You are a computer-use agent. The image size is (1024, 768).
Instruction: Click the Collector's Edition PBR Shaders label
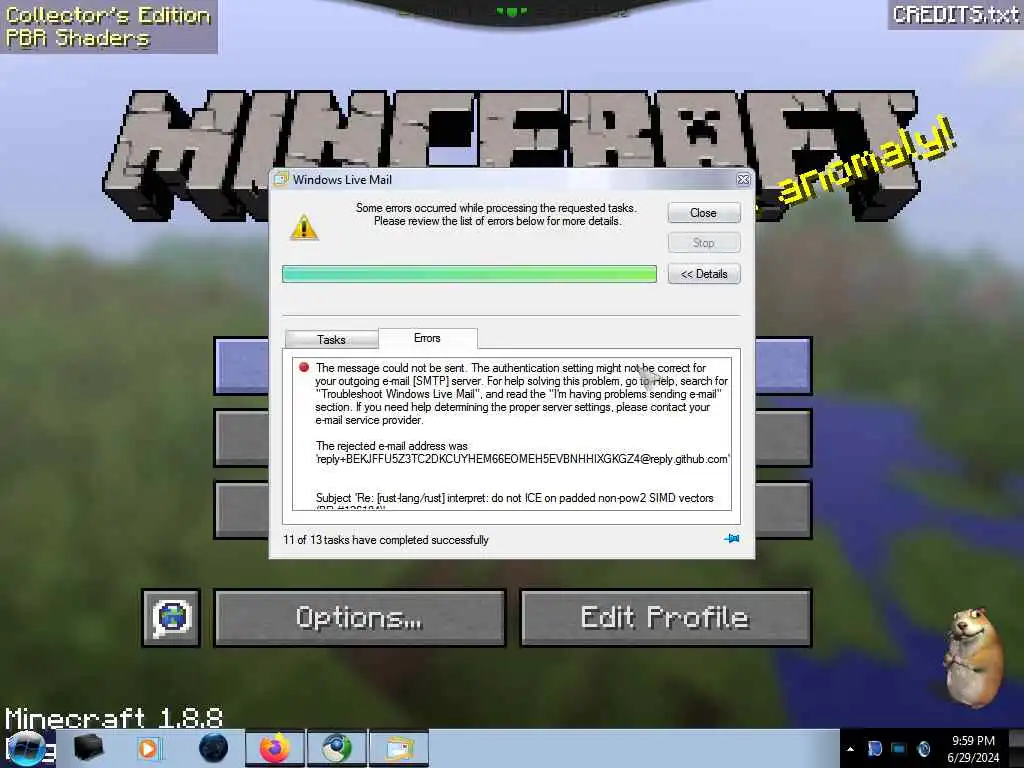coord(108,27)
